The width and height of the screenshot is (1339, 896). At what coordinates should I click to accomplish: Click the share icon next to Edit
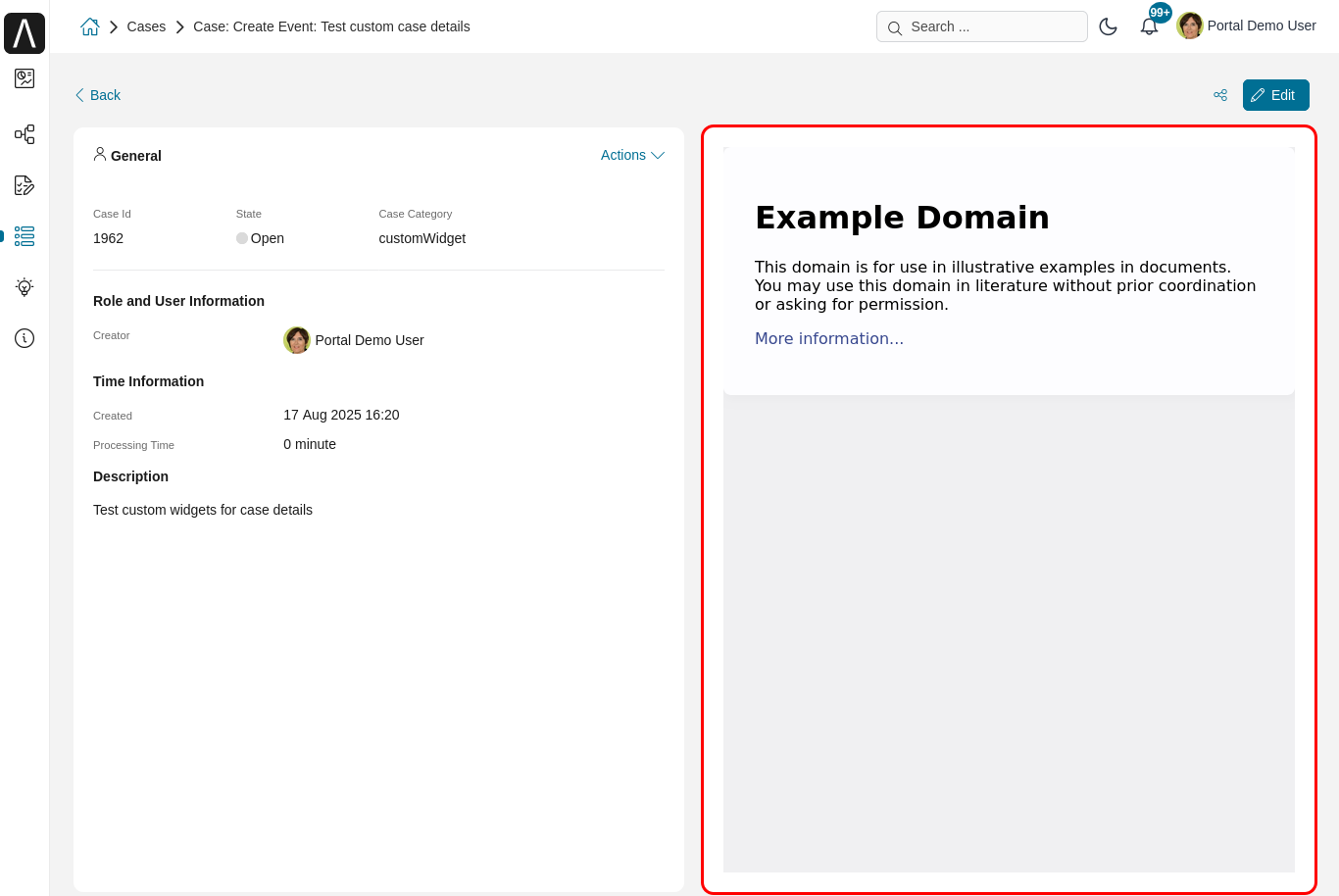[x=1220, y=95]
